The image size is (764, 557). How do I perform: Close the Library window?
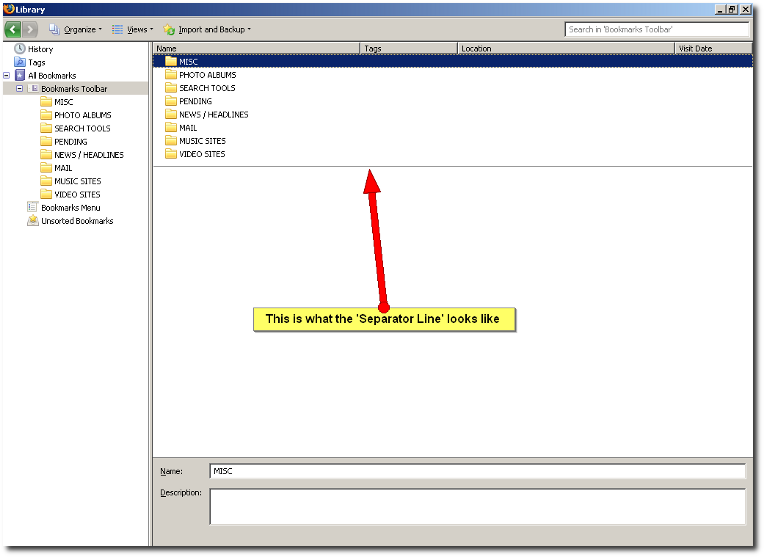(x=745, y=9)
